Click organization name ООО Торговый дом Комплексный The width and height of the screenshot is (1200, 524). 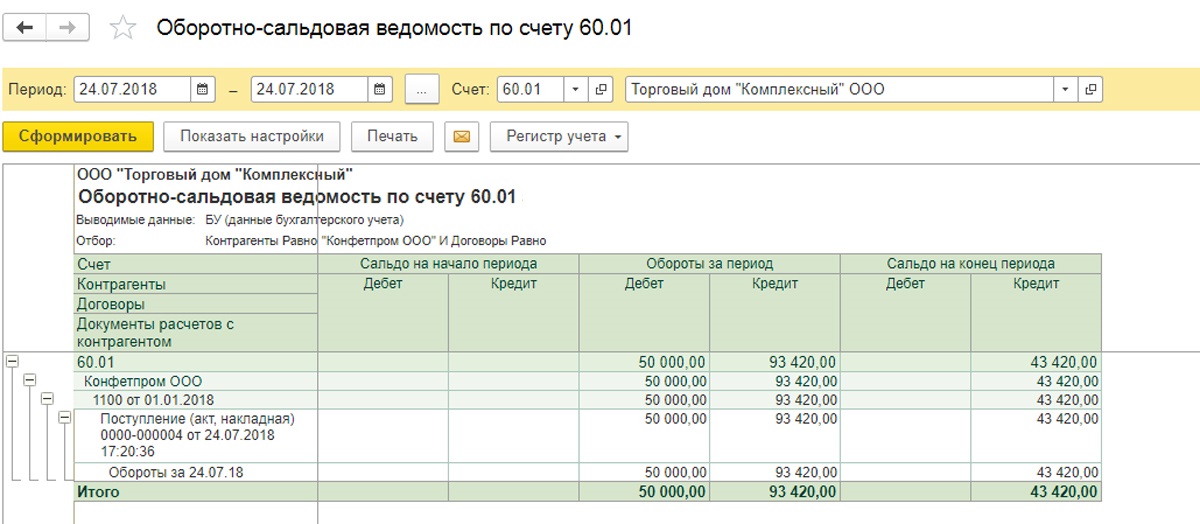(x=214, y=174)
